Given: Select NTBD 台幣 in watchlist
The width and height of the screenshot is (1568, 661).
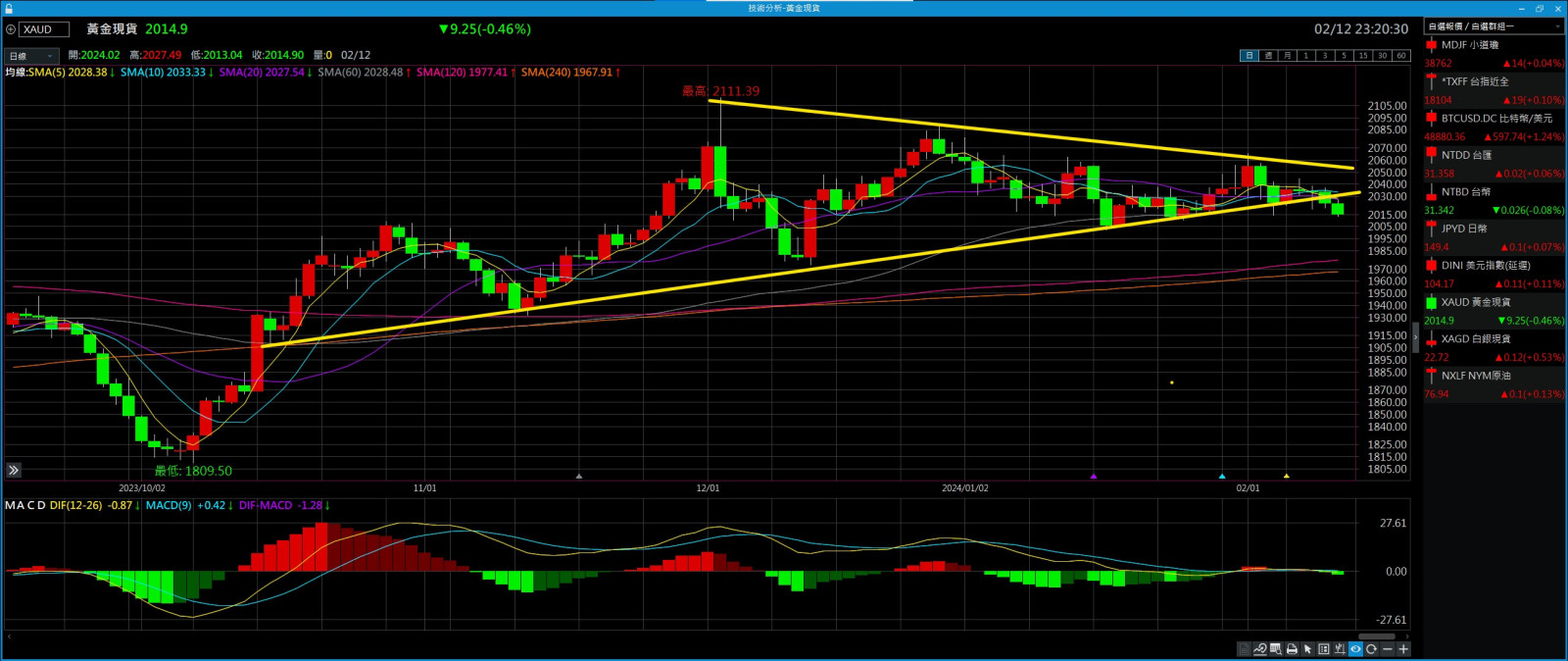Looking at the screenshot, I should (x=1494, y=201).
